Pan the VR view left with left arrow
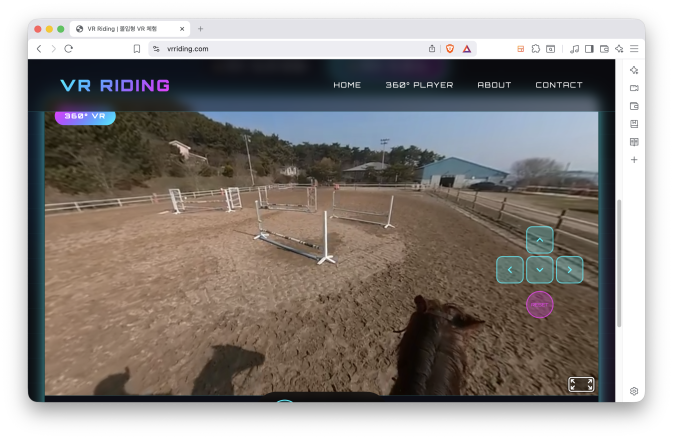673x439 pixels. pos(510,269)
